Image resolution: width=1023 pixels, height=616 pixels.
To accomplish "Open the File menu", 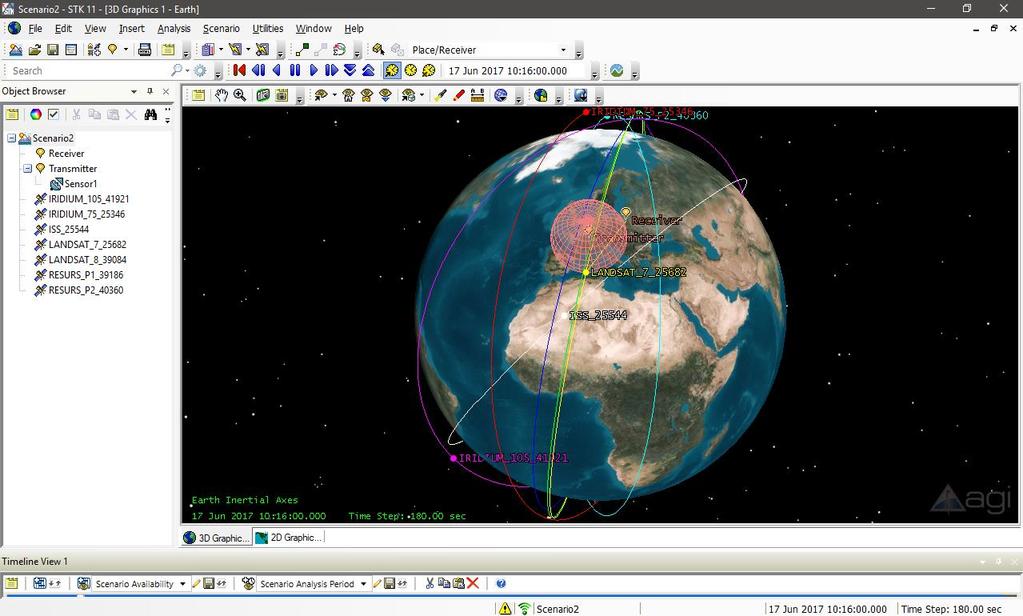I will pyautogui.click(x=35, y=29).
